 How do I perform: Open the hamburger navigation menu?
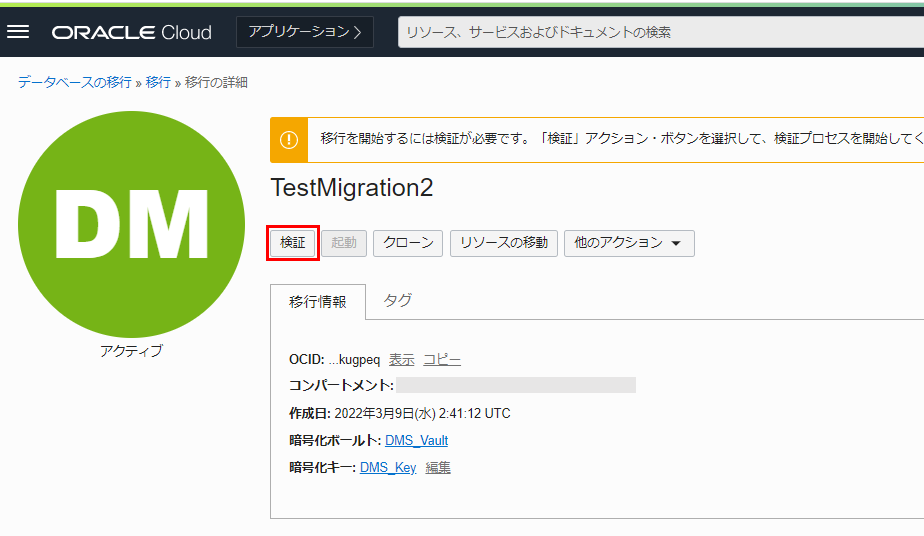tap(18, 32)
